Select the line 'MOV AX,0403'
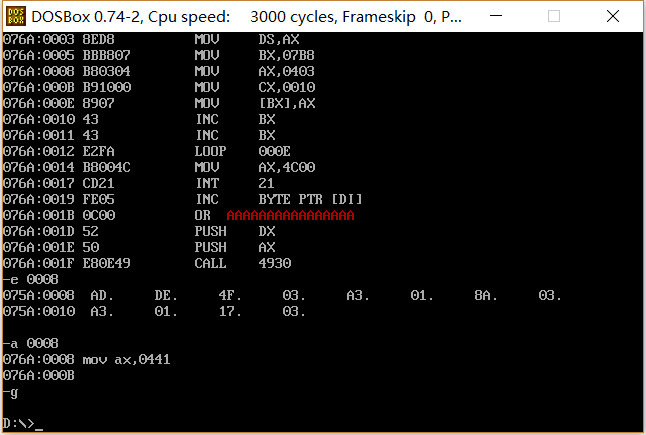This screenshot has width=646, height=435. click(159, 71)
